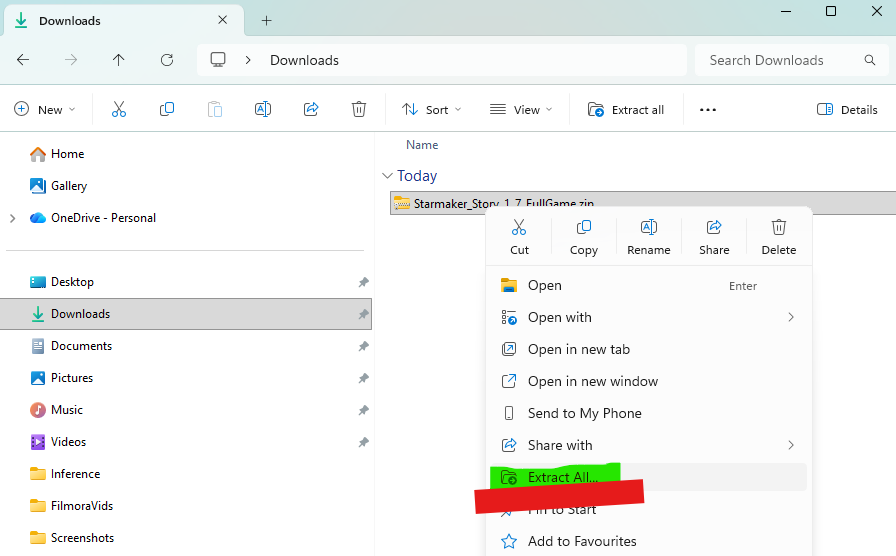896x556 pixels.
Task: Select Share in the context menu
Action: pyautogui.click(x=714, y=237)
